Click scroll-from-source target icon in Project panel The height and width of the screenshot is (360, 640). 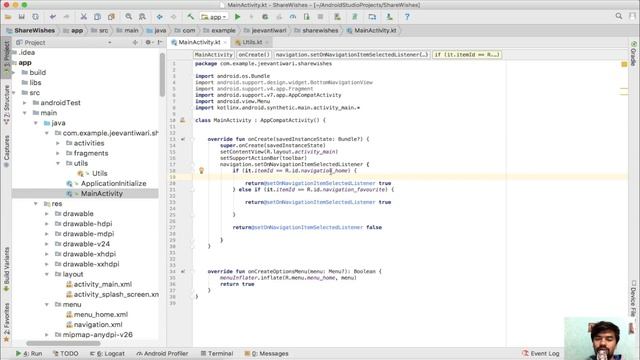pyautogui.click(x=135, y=42)
